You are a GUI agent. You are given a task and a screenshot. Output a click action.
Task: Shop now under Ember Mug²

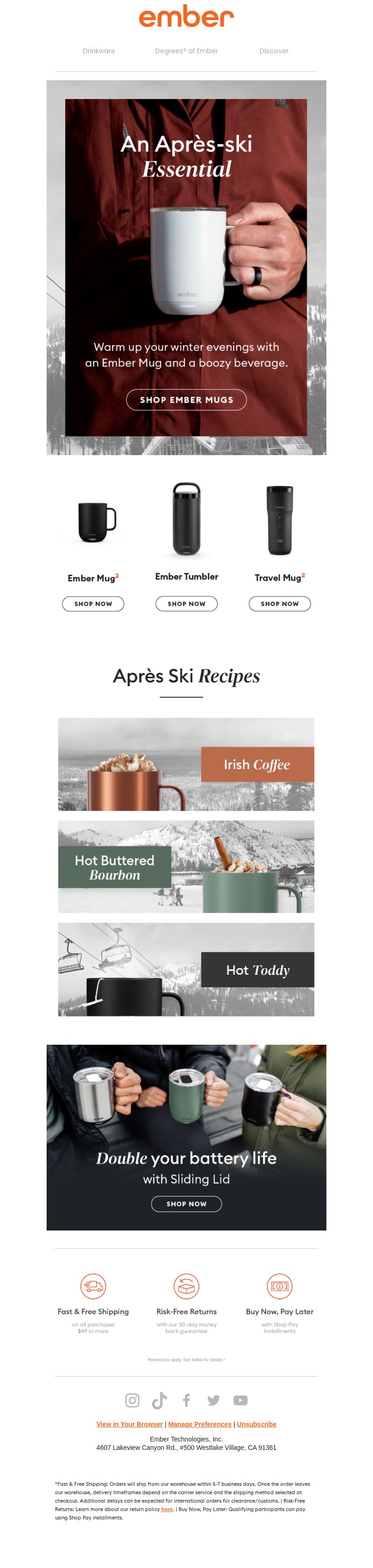click(x=93, y=604)
